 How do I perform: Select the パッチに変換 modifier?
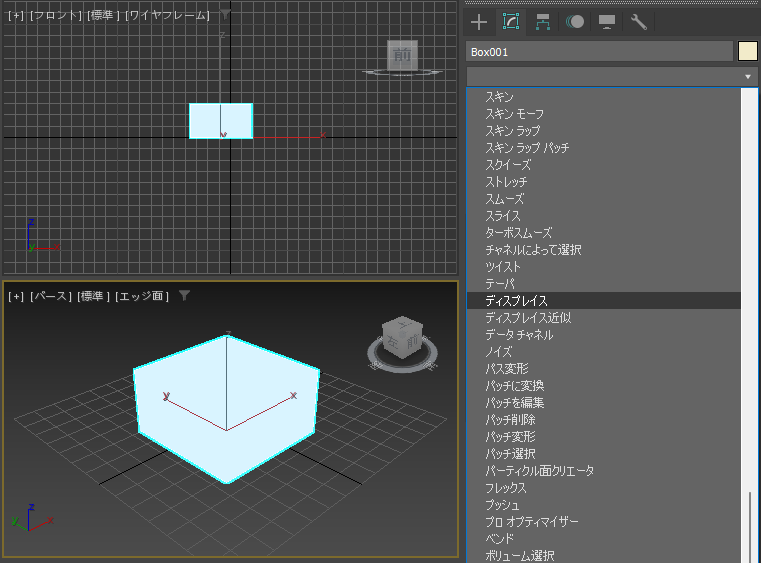point(604,386)
